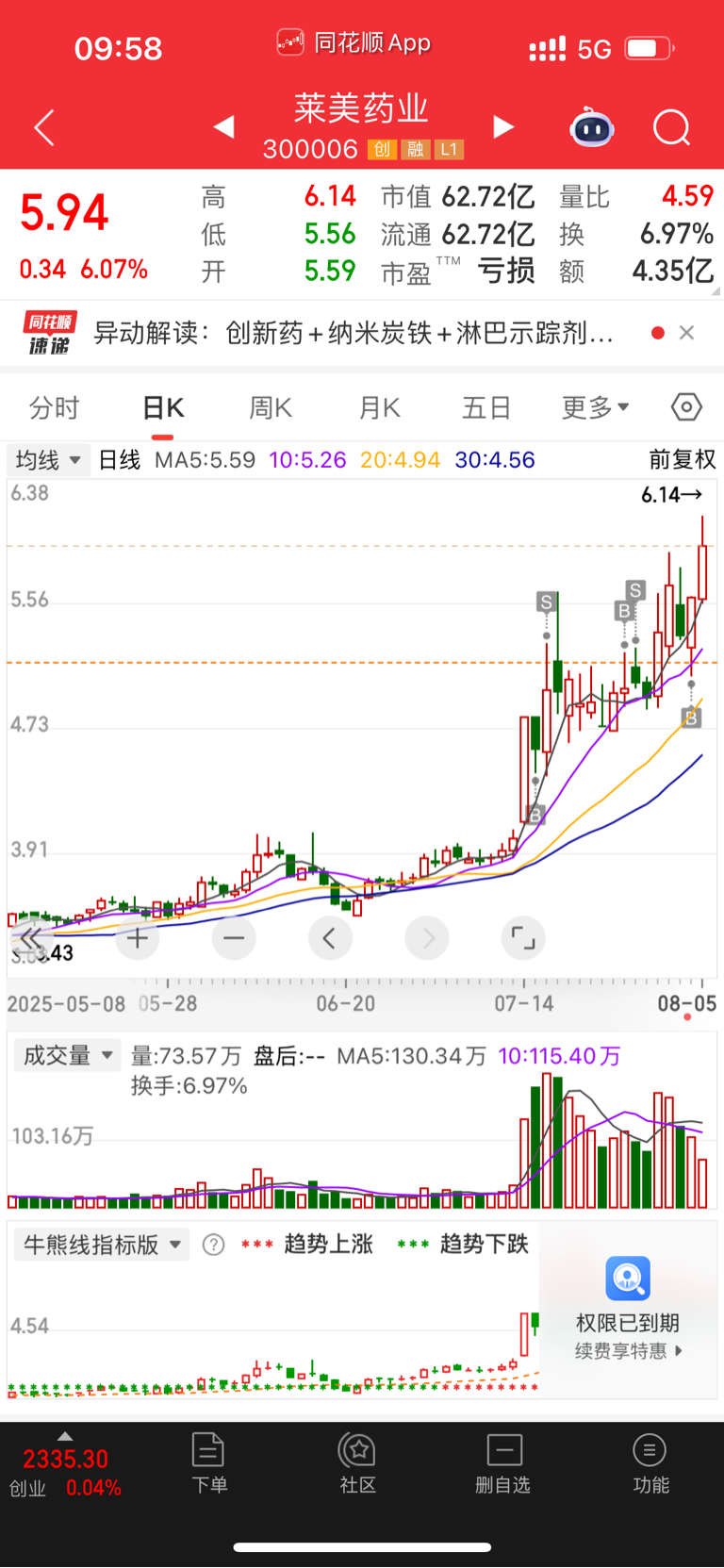This screenshot has height=1568, width=724.
Task: Tap the 08-05 date label
Action: tap(686, 1003)
